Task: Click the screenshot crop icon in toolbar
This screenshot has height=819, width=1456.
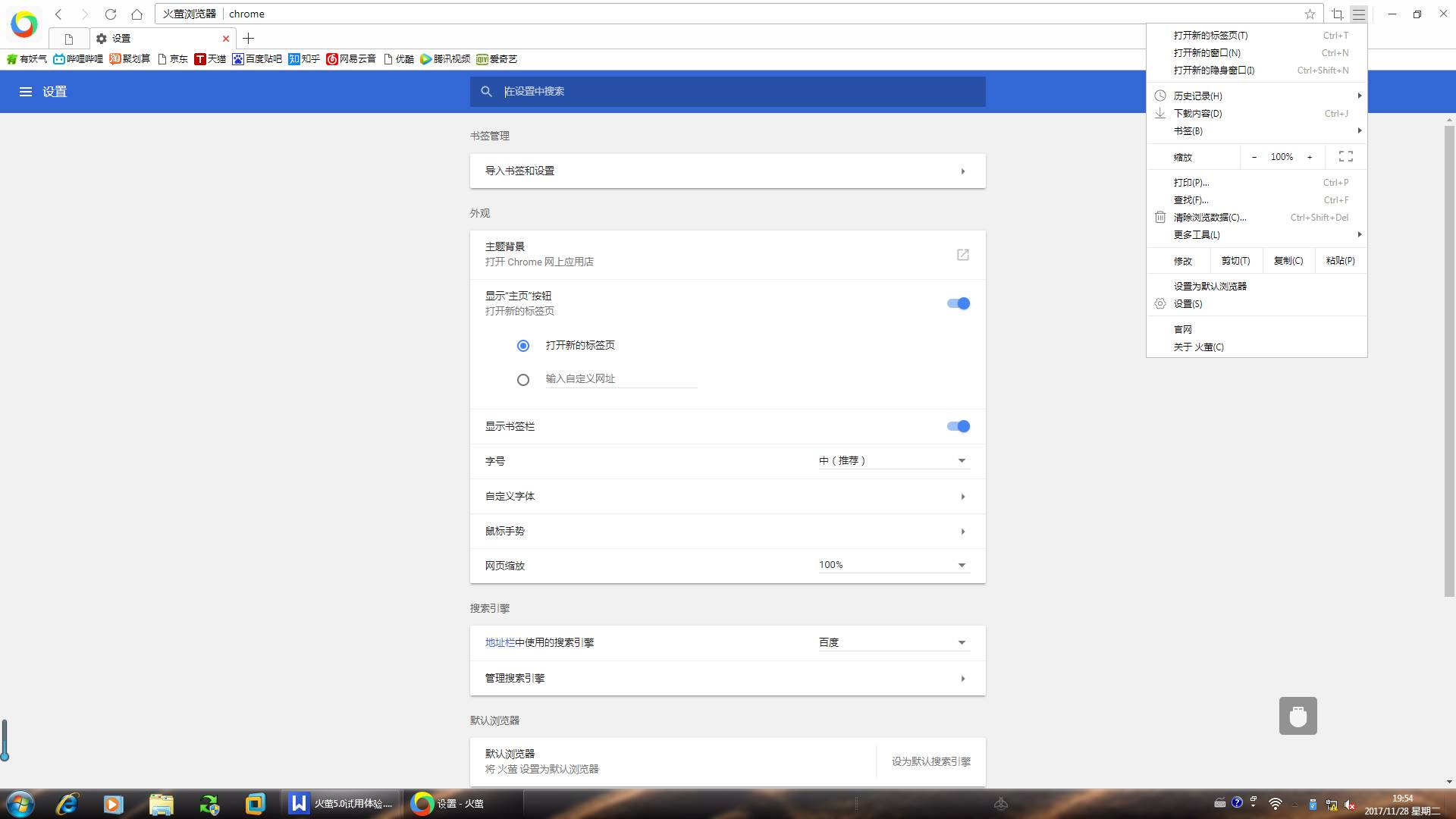Action: pos(1338,14)
